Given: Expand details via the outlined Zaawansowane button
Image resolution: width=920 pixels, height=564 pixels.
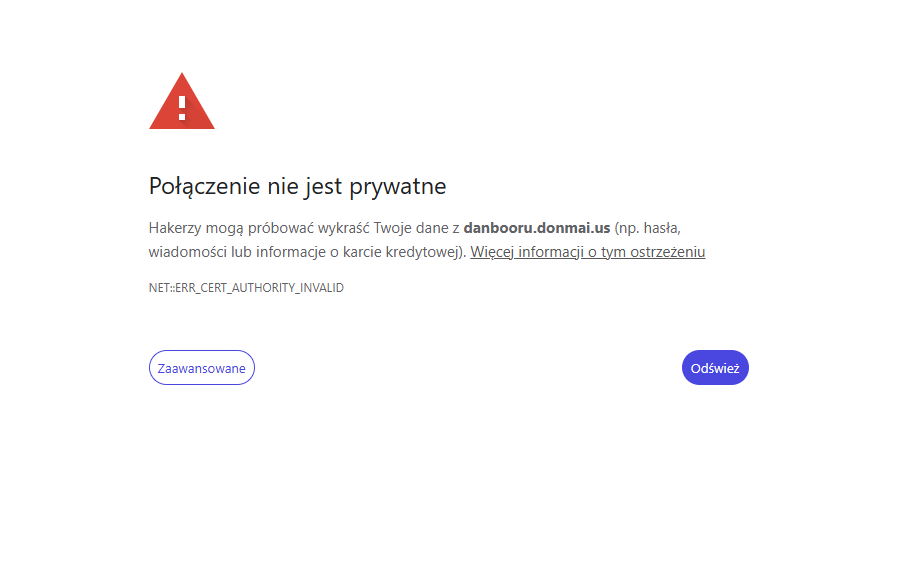Looking at the screenshot, I should click(x=202, y=368).
